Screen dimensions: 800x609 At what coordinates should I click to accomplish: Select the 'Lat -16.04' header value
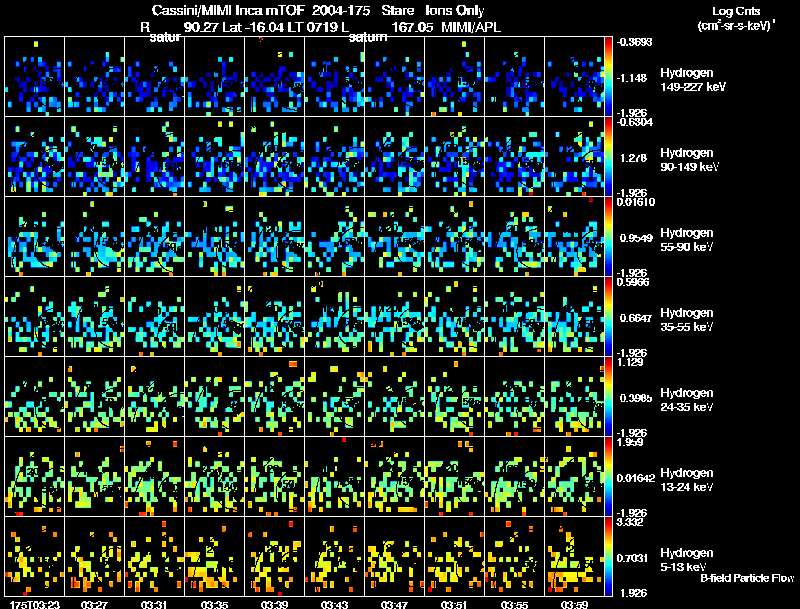[252, 27]
